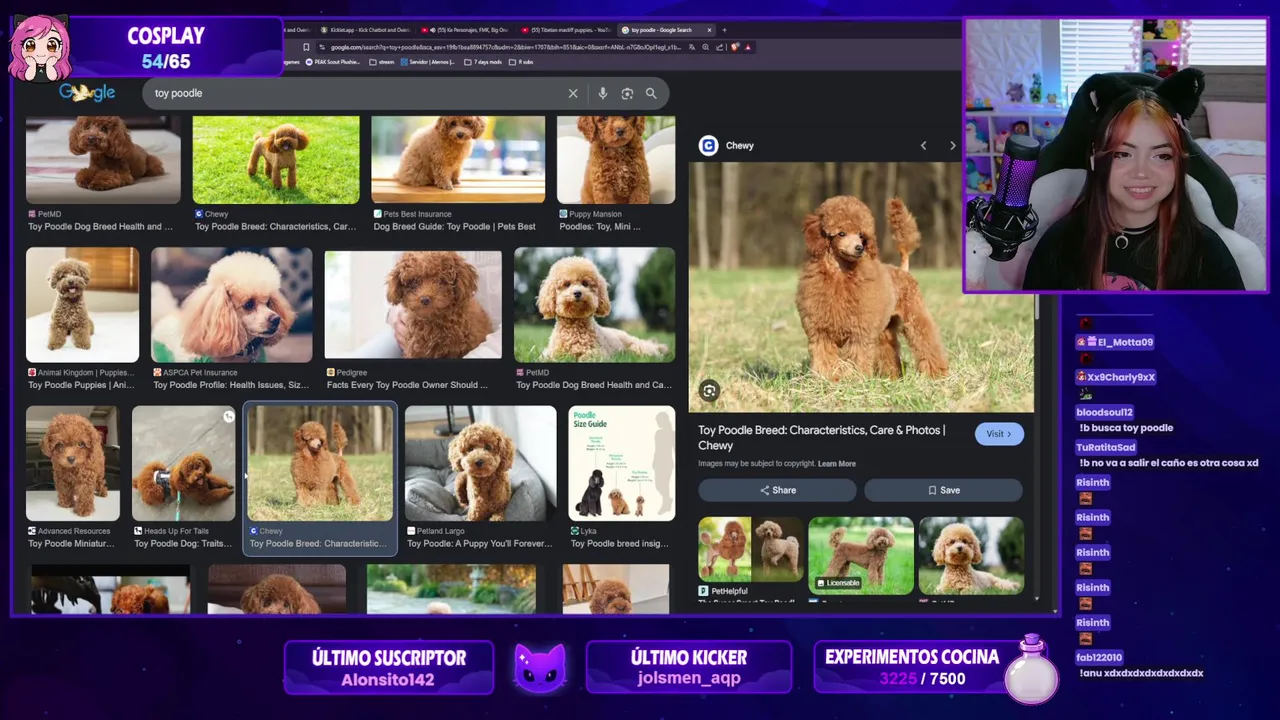Bookmark this page icon in address bar
The width and height of the screenshot is (1280, 720).
pyautogui.click(x=306, y=47)
